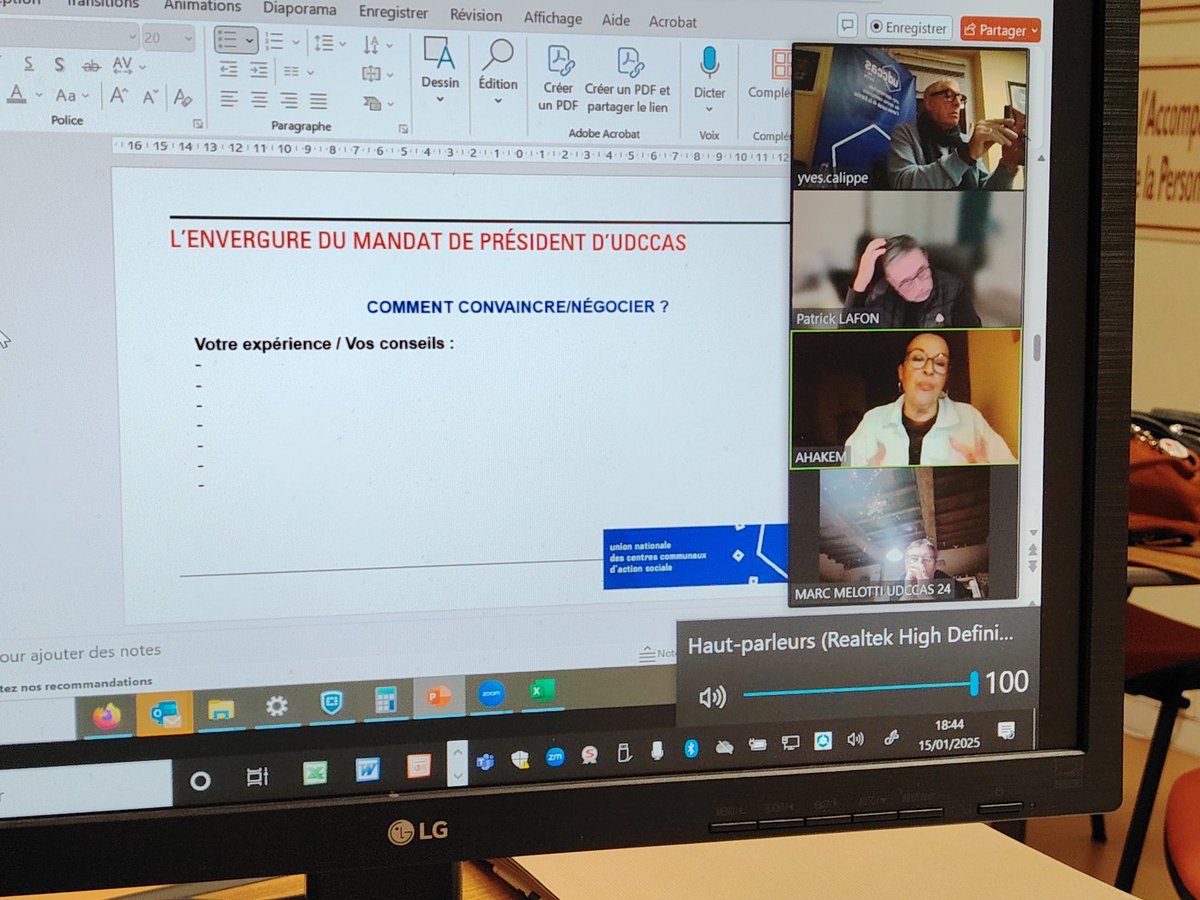Open the Révision tab

coord(476,15)
